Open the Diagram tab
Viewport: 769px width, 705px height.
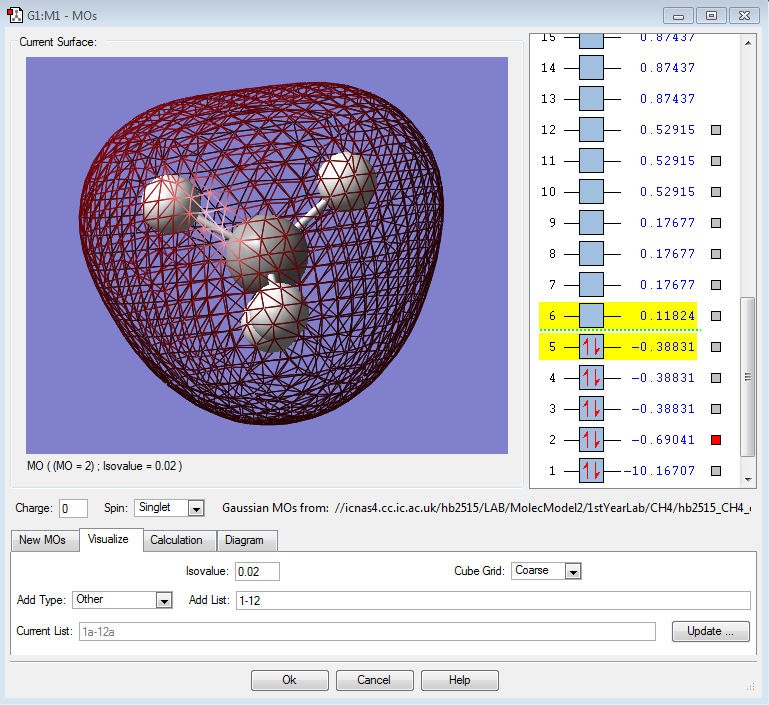coord(244,540)
